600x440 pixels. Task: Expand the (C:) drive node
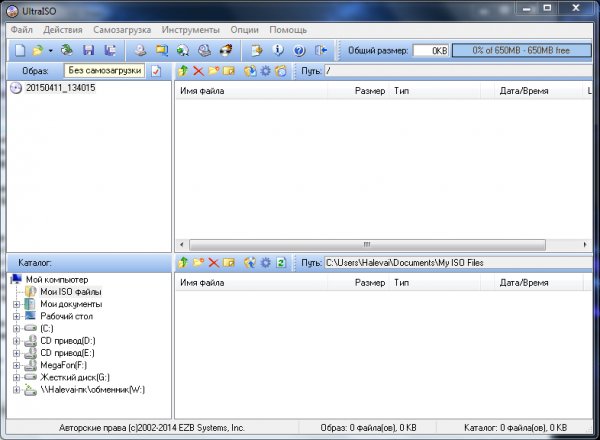pos(16,329)
